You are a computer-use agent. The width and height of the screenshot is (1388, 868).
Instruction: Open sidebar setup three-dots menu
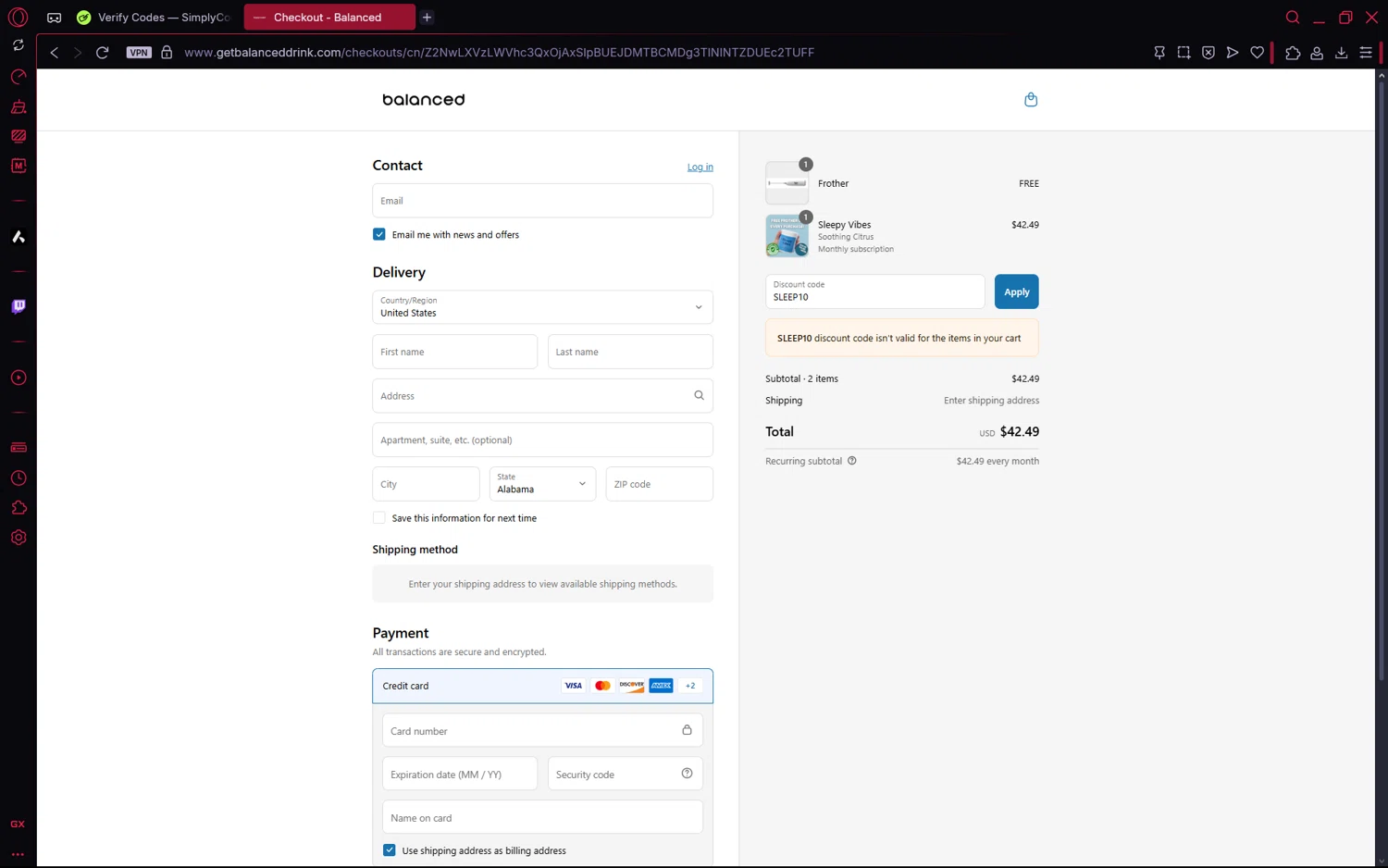pos(18,854)
